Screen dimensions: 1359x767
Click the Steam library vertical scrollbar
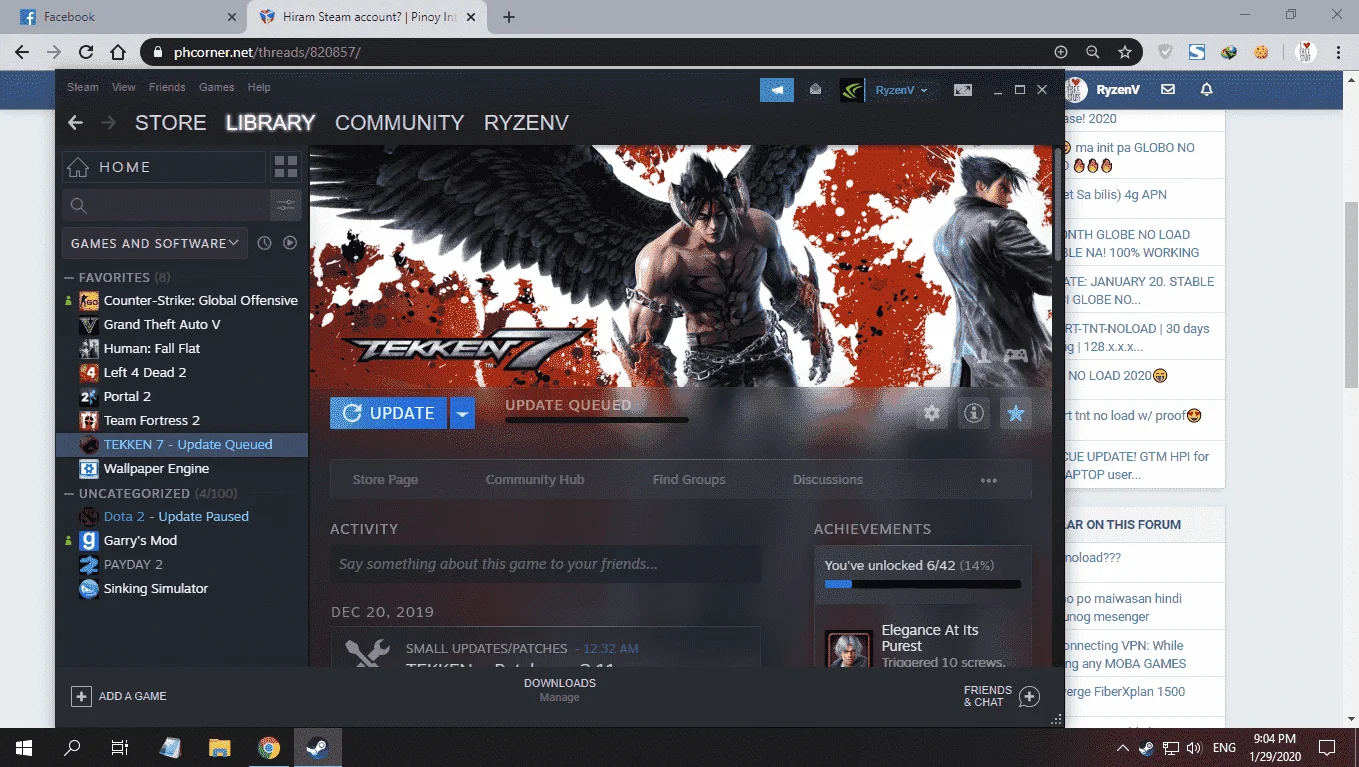[x=1058, y=205]
